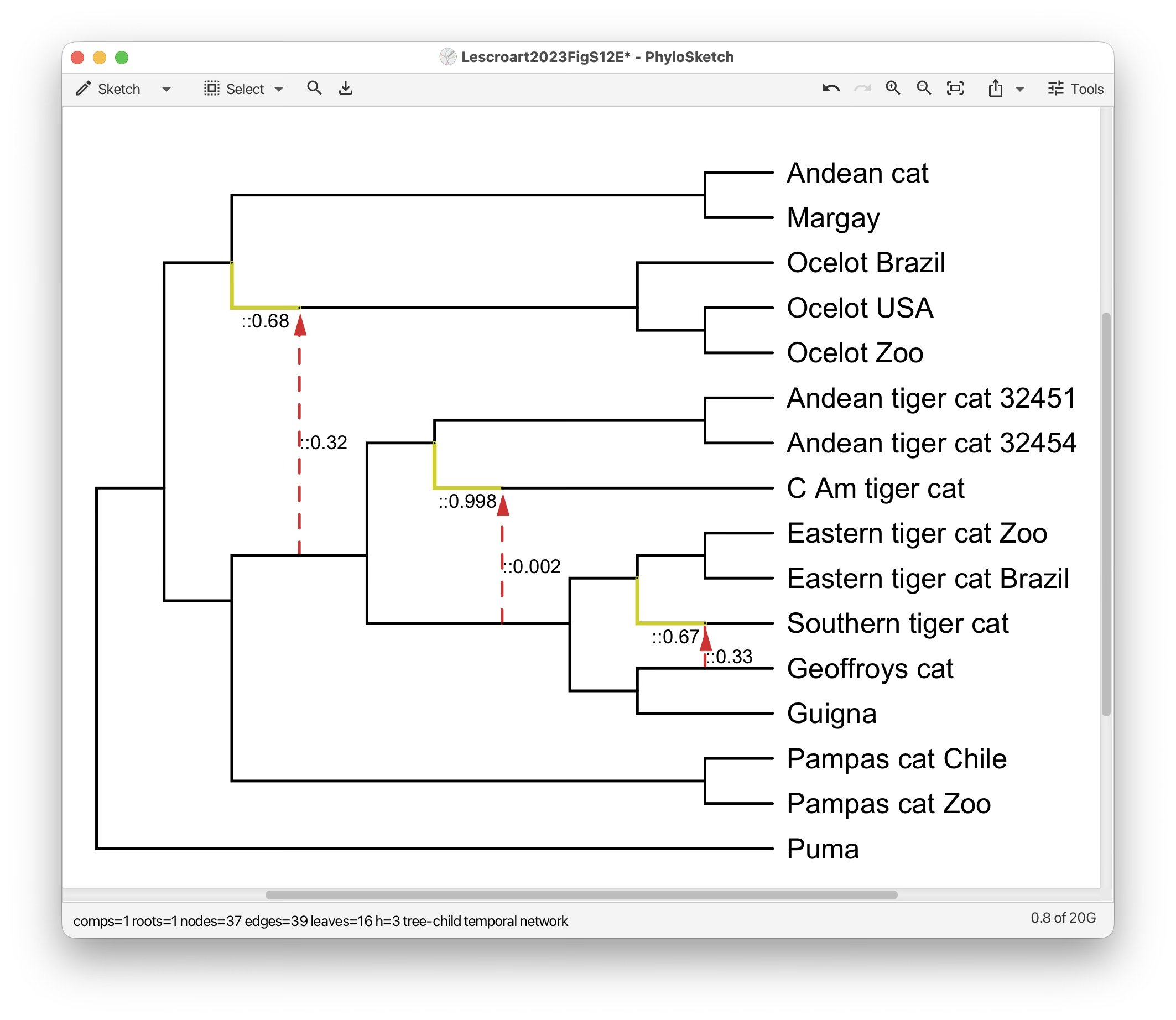Select the Margay leaf label

click(834, 218)
